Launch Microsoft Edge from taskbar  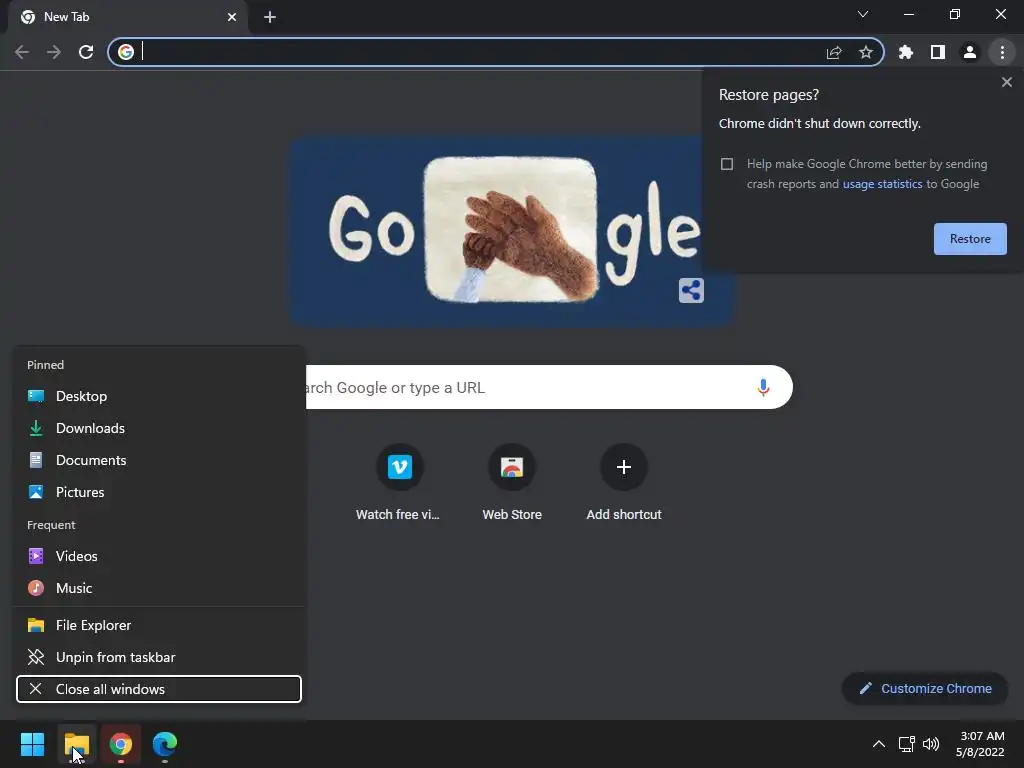165,744
